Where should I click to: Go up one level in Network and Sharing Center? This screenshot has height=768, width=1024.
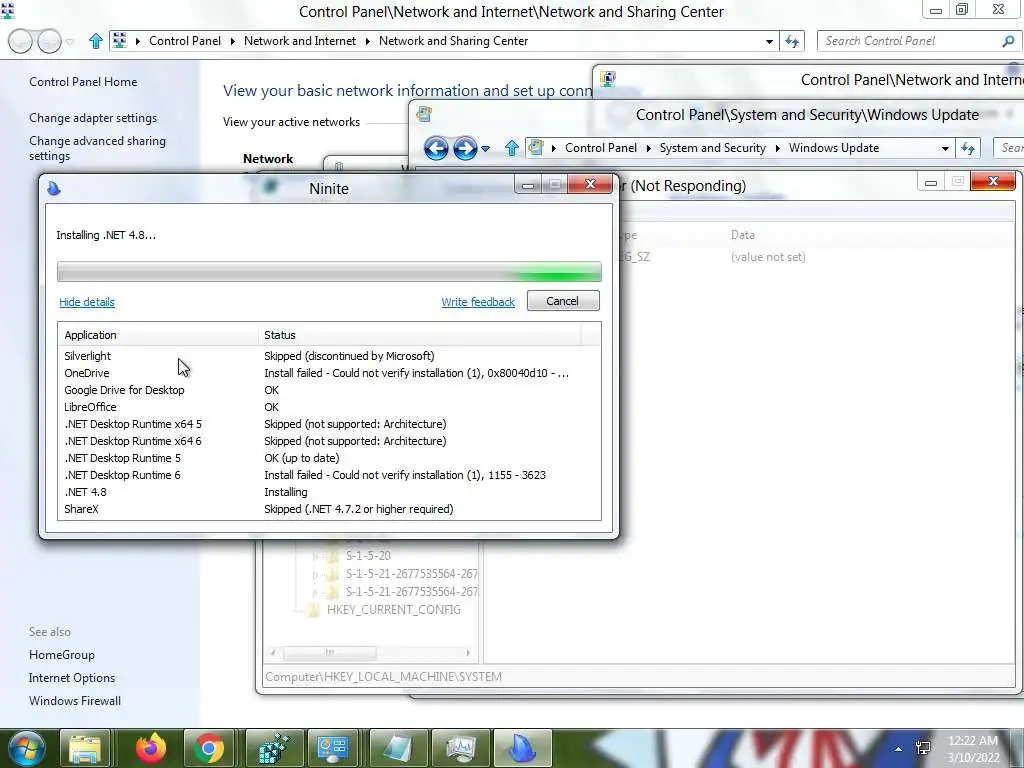(95, 41)
